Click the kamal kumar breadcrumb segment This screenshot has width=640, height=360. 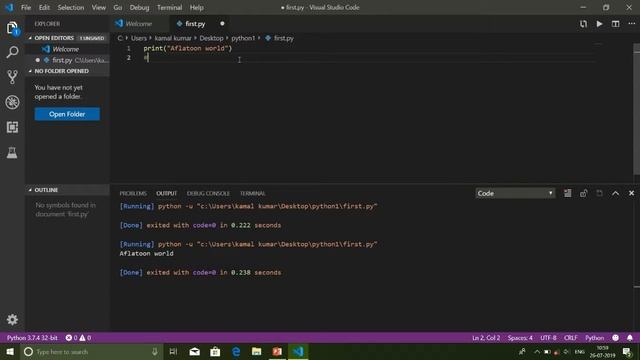[x=173, y=38]
